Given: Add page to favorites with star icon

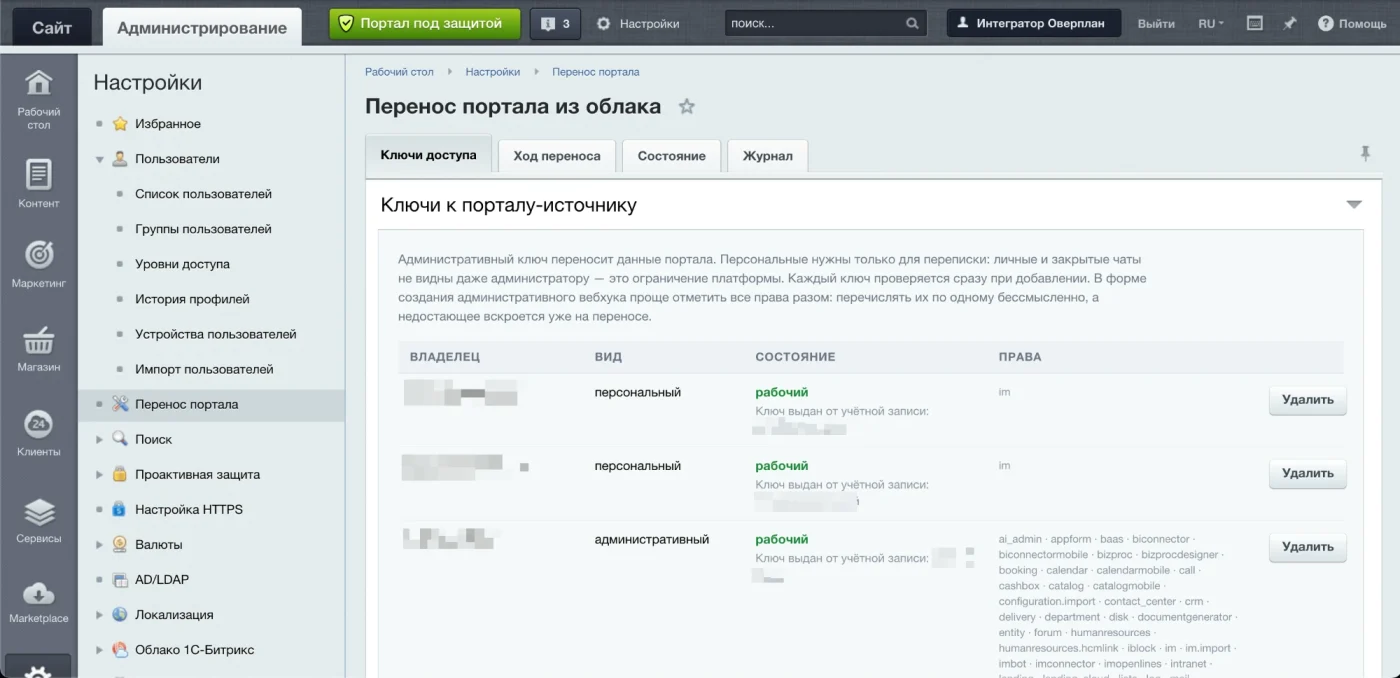Looking at the screenshot, I should 686,106.
